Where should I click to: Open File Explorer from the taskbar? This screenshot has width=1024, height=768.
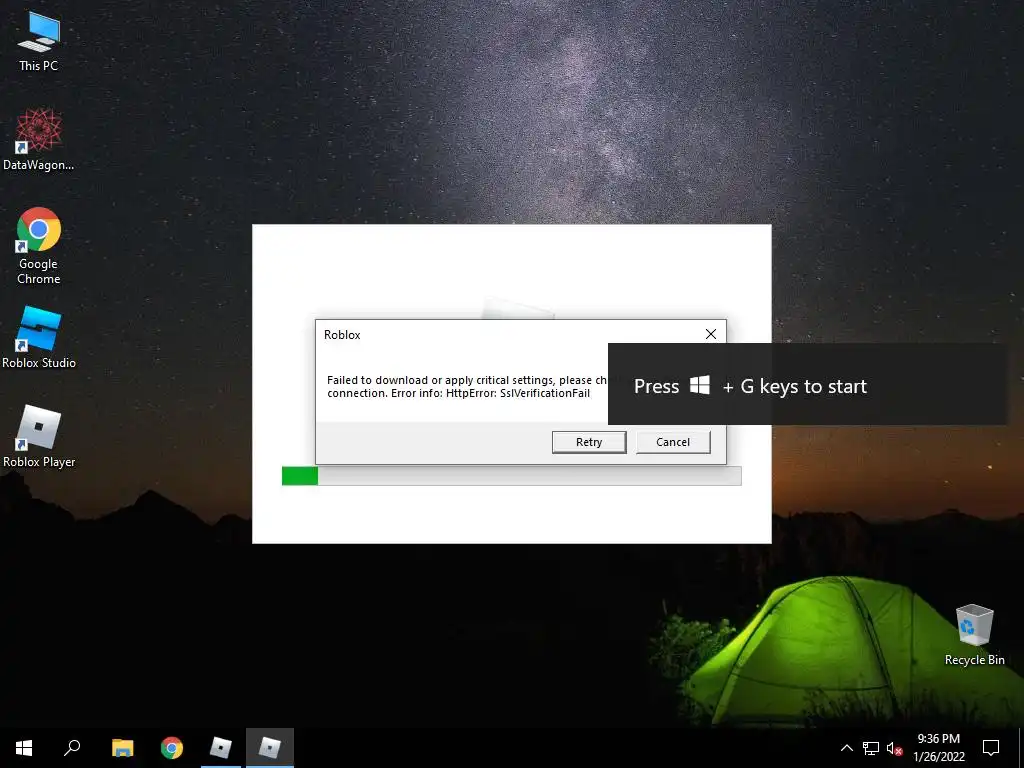click(122, 748)
